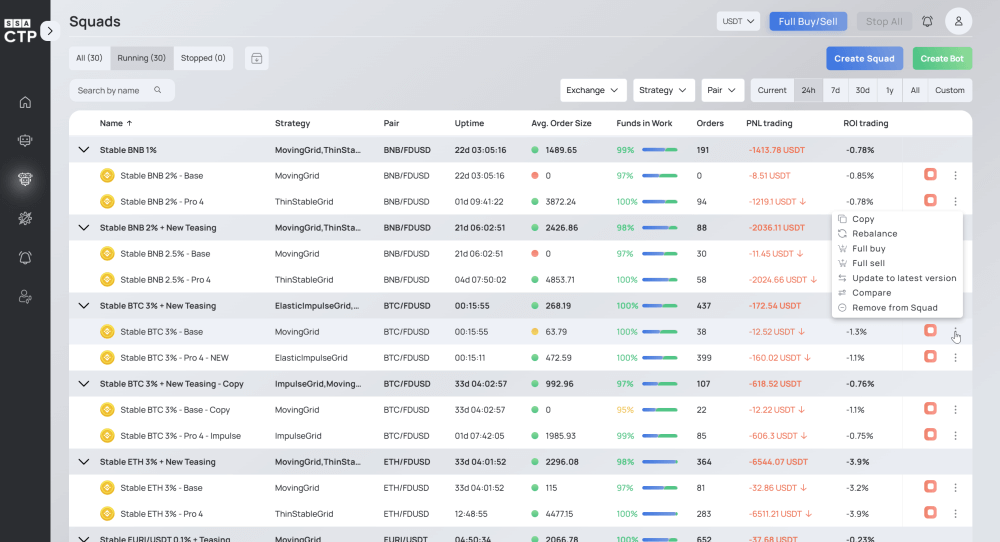Sort the table by Name column
The width and height of the screenshot is (1000, 542).
click(x=116, y=123)
